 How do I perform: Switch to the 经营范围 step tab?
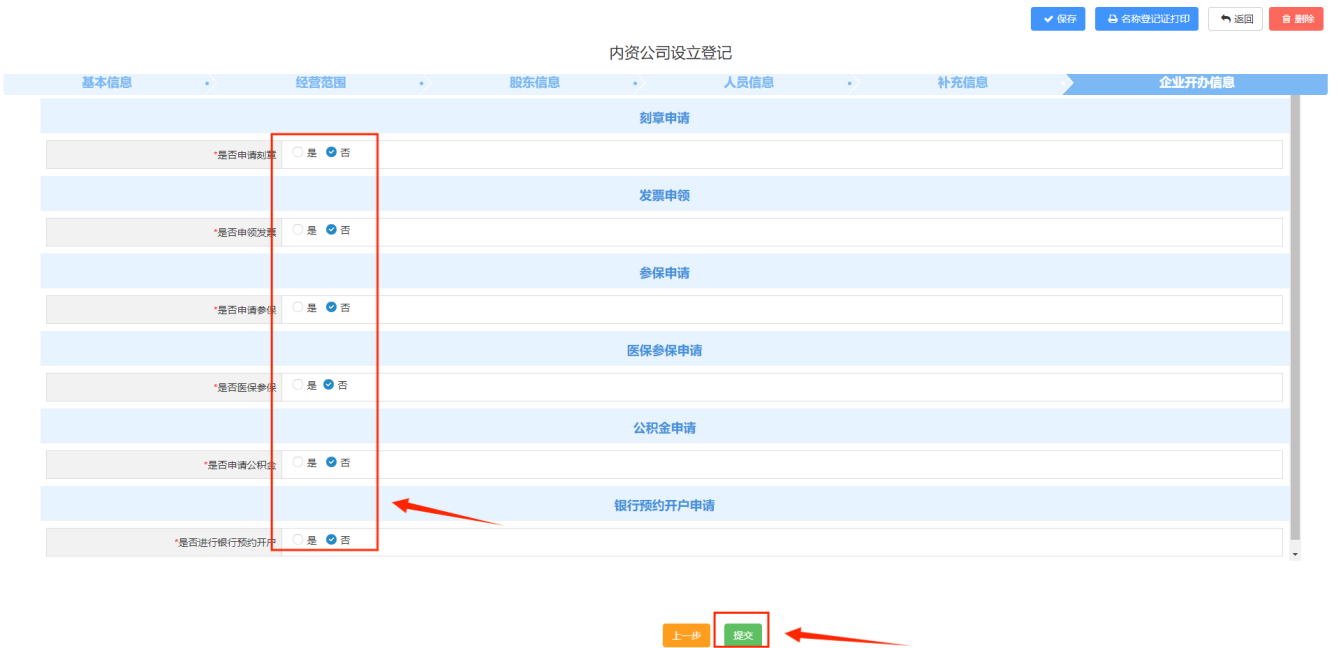pos(321,83)
